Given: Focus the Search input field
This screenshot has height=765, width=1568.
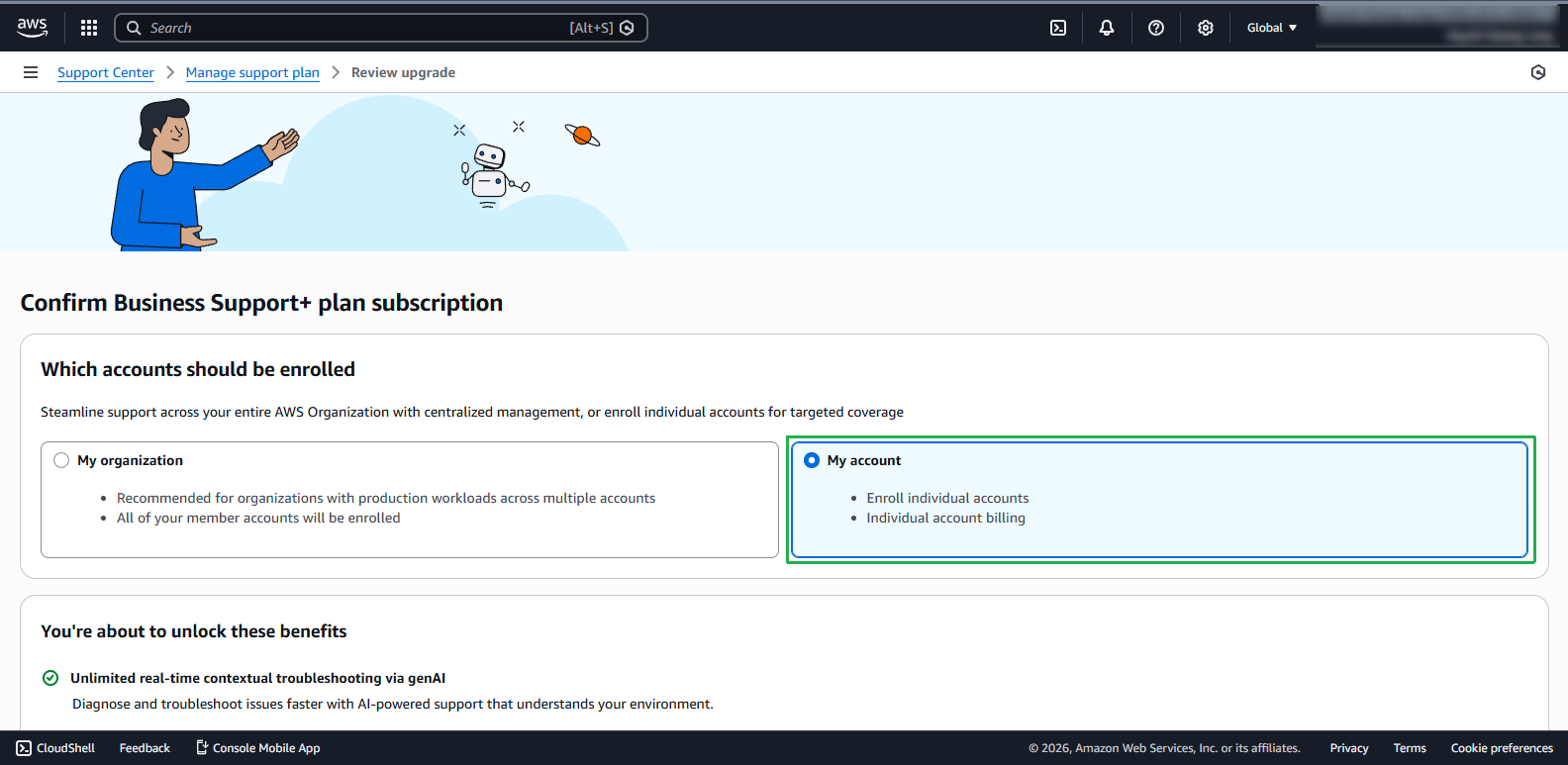Looking at the screenshot, I should [381, 28].
